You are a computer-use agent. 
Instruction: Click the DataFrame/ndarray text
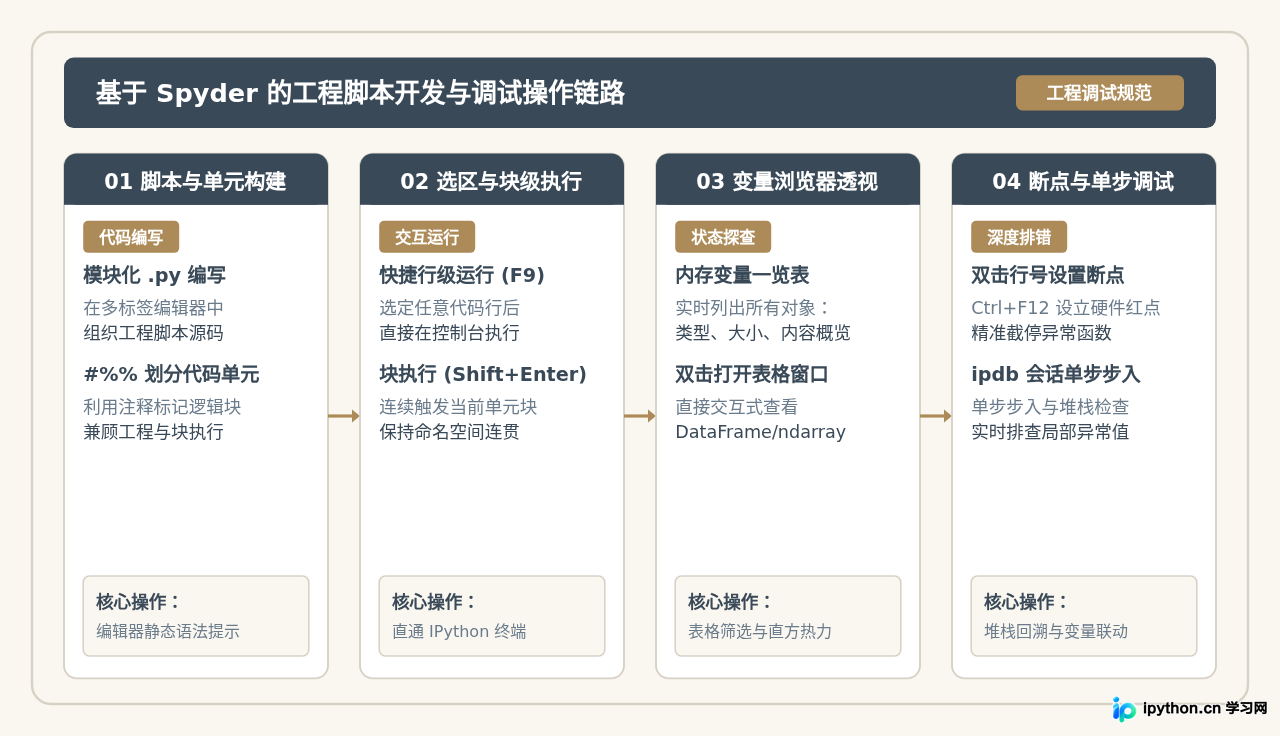(761, 432)
